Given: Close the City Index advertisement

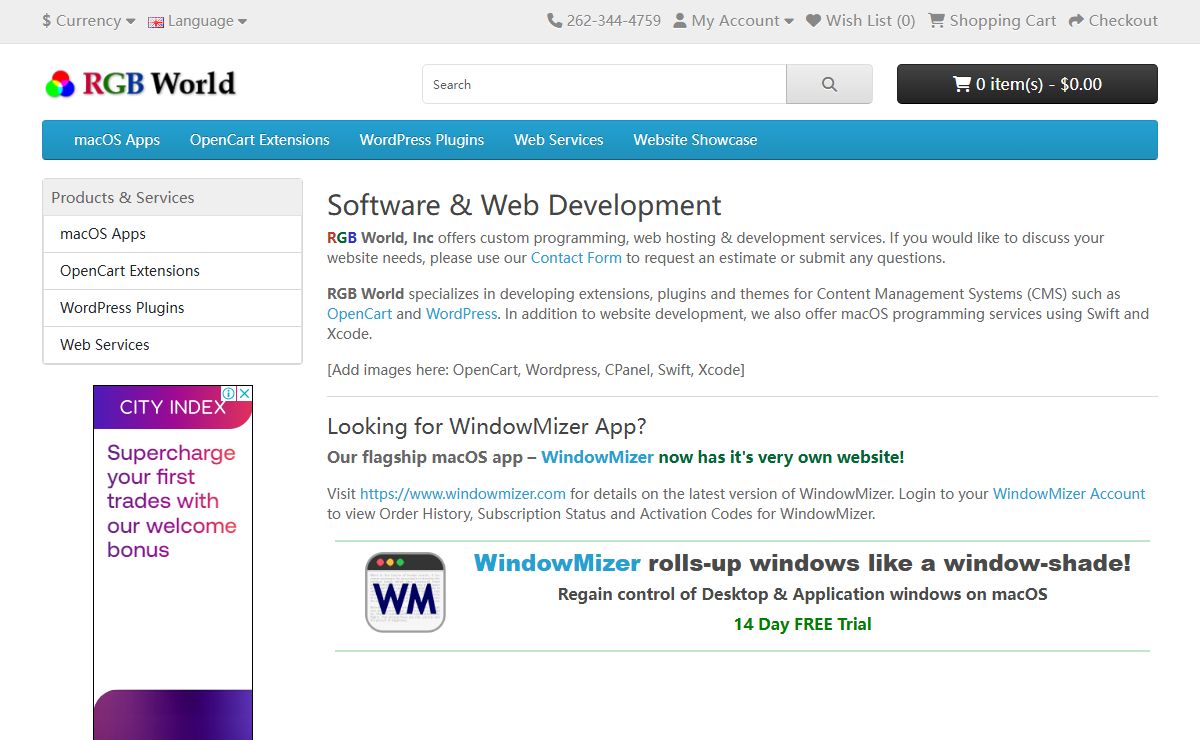Looking at the screenshot, I should coord(245,394).
